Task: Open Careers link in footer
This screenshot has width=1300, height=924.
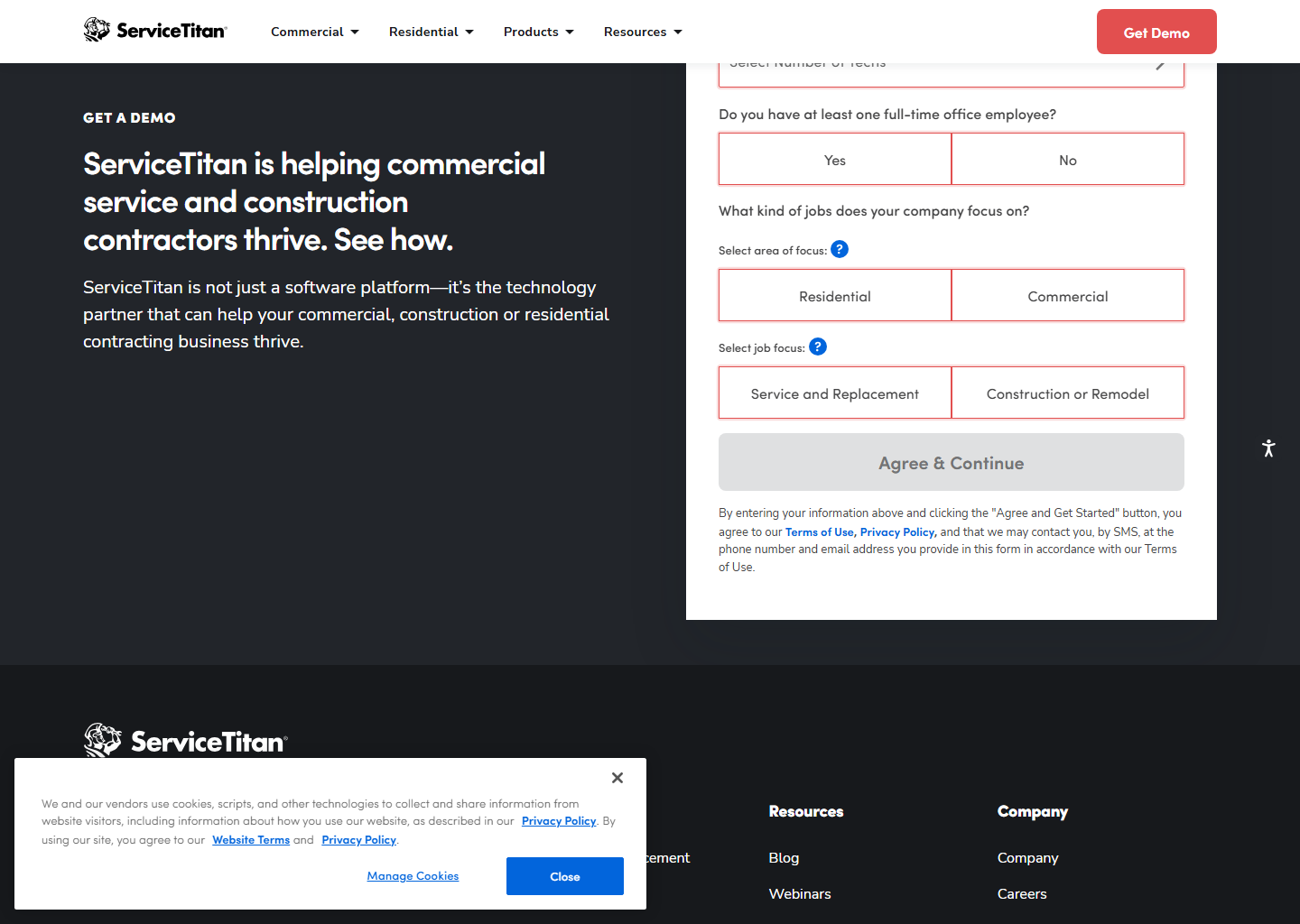Action: tap(1022, 893)
